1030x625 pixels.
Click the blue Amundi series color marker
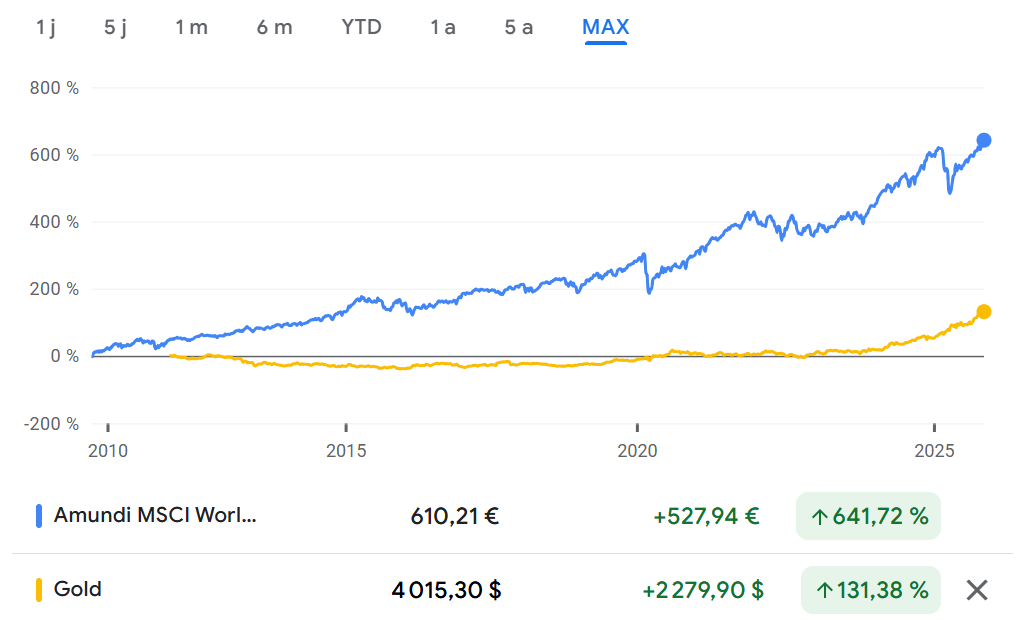coord(39,516)
